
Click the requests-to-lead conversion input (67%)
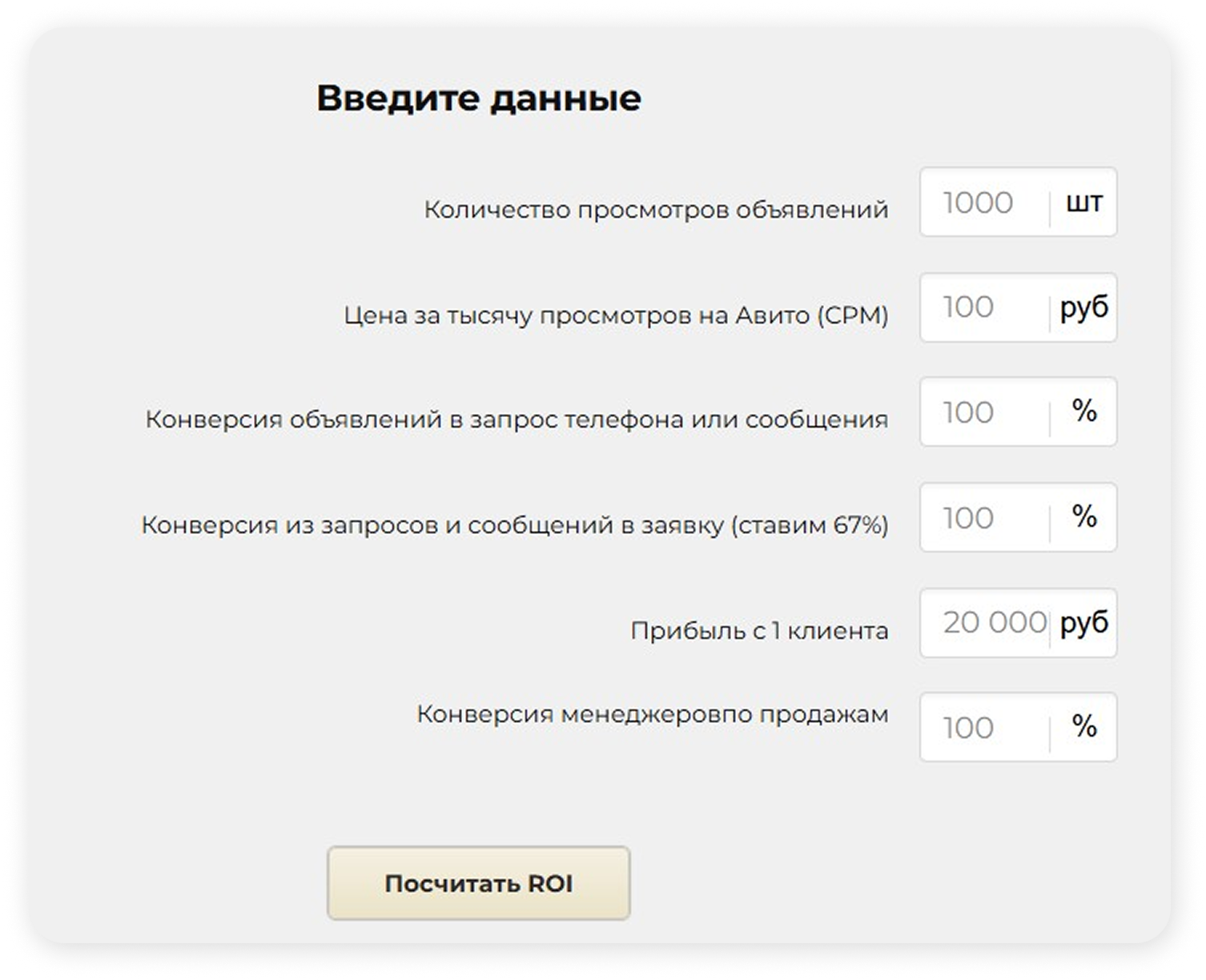click(983, 518)
